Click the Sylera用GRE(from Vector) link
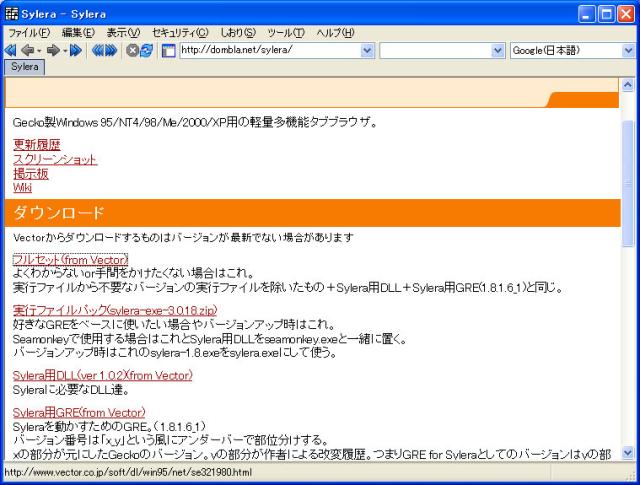The height and width of the screenshot is (485, 640). click(x=79, y=412)
